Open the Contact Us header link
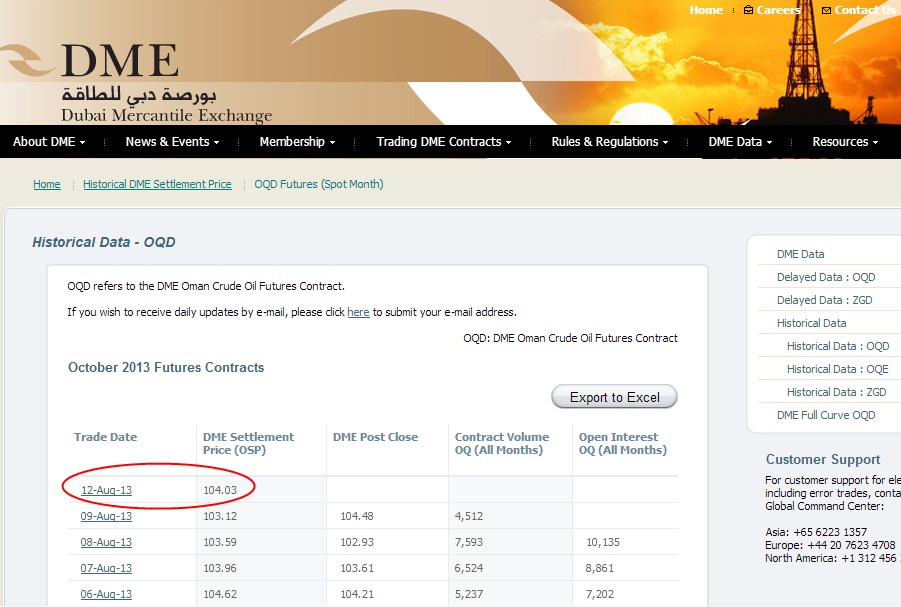 pos(865,10)
